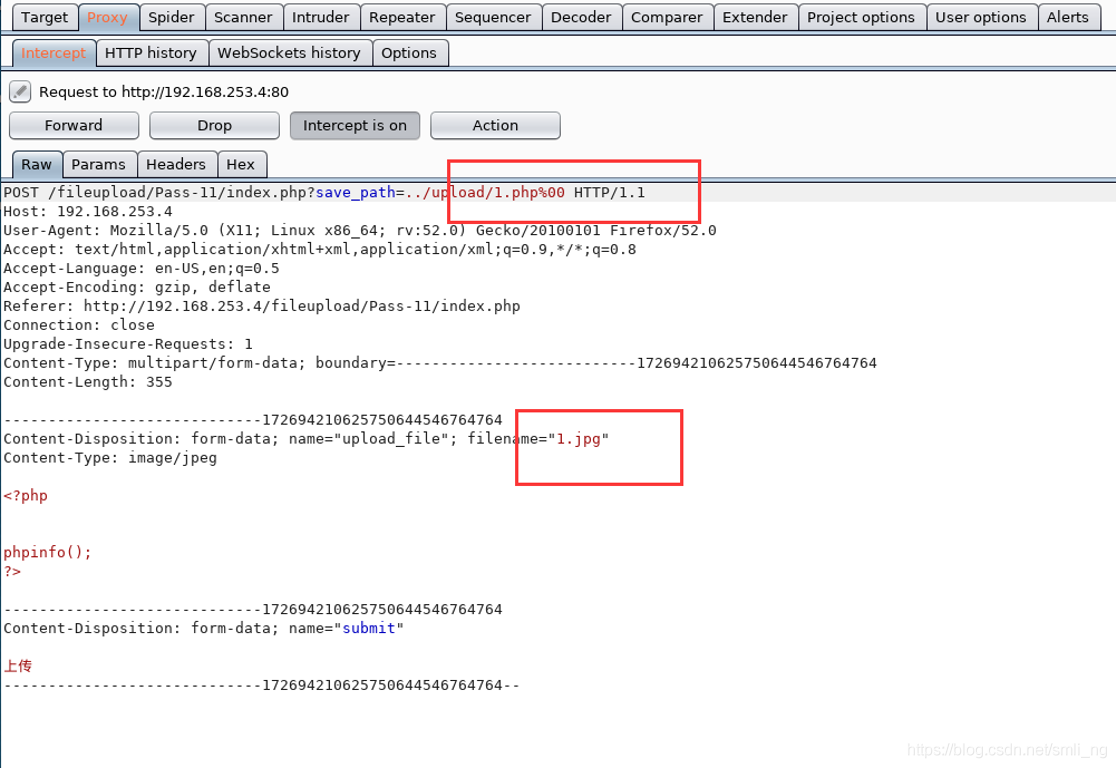Drop the intercepted request
This screenshot has height=768, width=1116.
214,125
